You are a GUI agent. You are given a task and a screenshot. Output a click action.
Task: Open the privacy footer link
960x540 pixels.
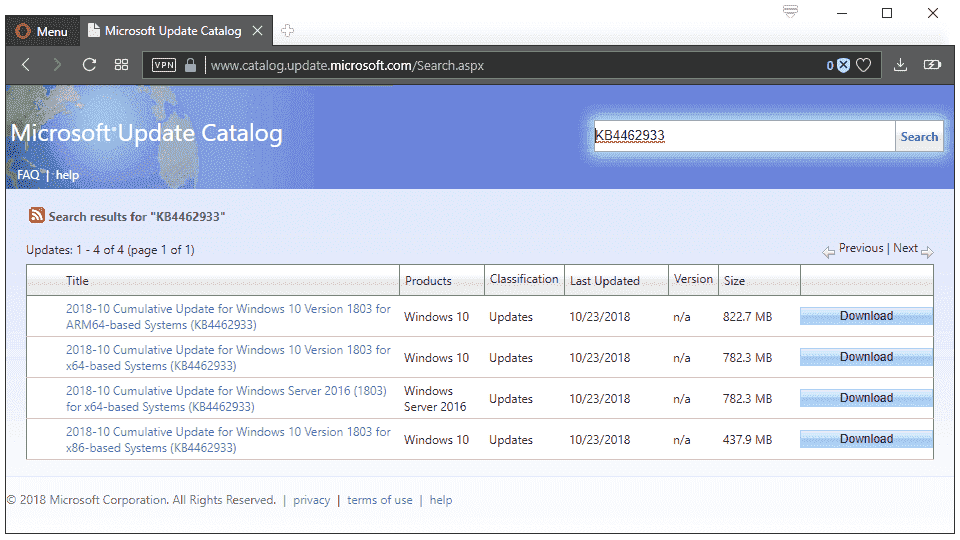coord(311,500)
